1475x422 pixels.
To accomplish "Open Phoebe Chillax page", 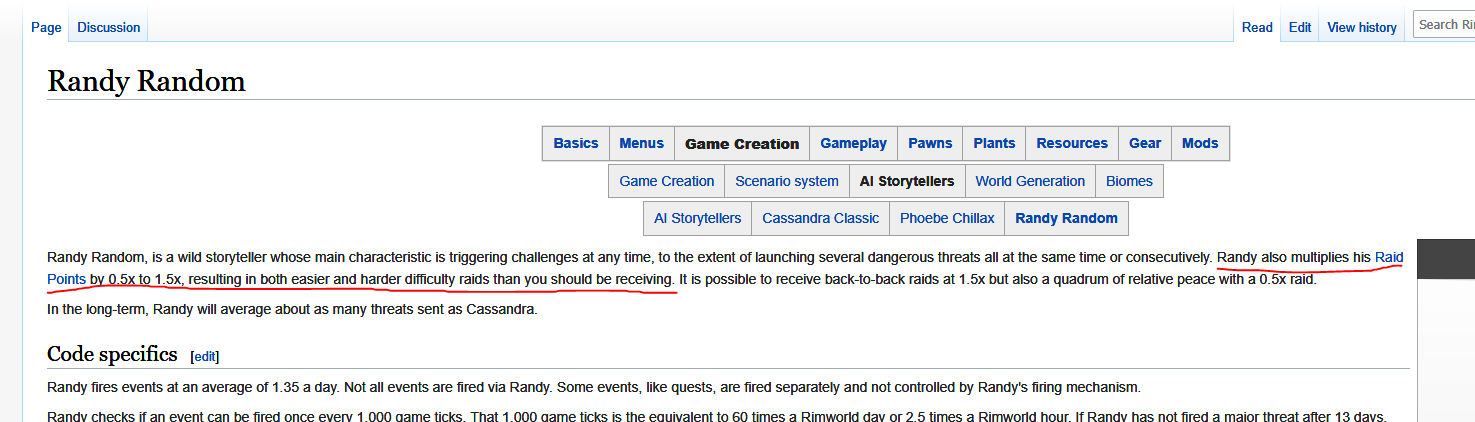I will [947, 218].
